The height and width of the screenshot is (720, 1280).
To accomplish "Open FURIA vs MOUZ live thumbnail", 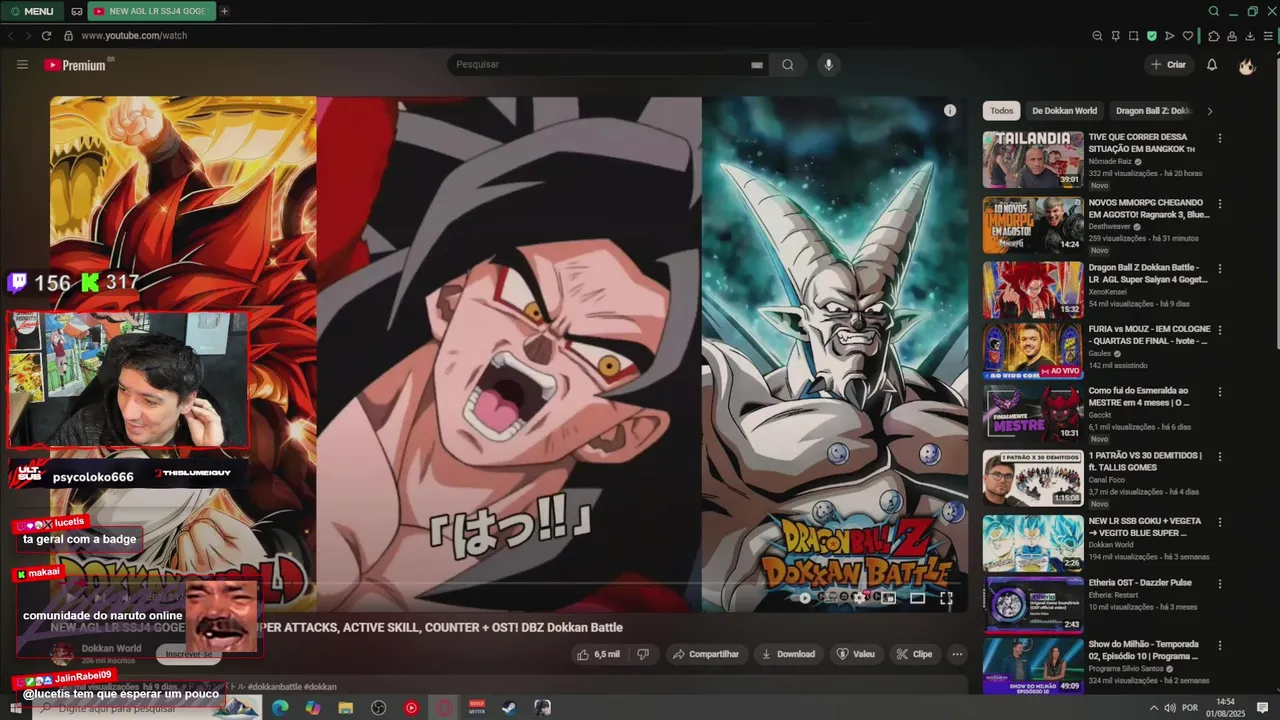I will [x=1033, y=350].
